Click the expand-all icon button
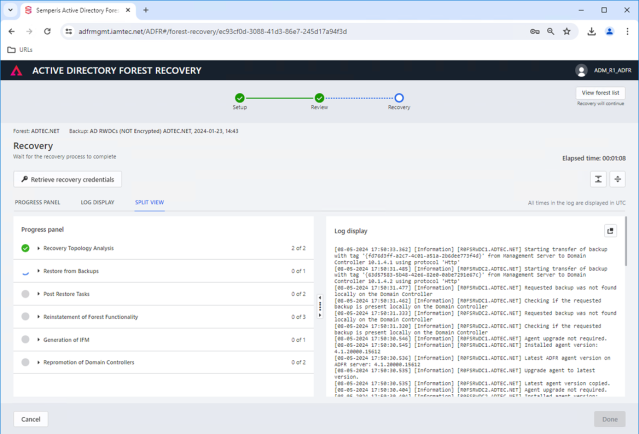This screenshot has height=434, width=639. click(617, 179)
